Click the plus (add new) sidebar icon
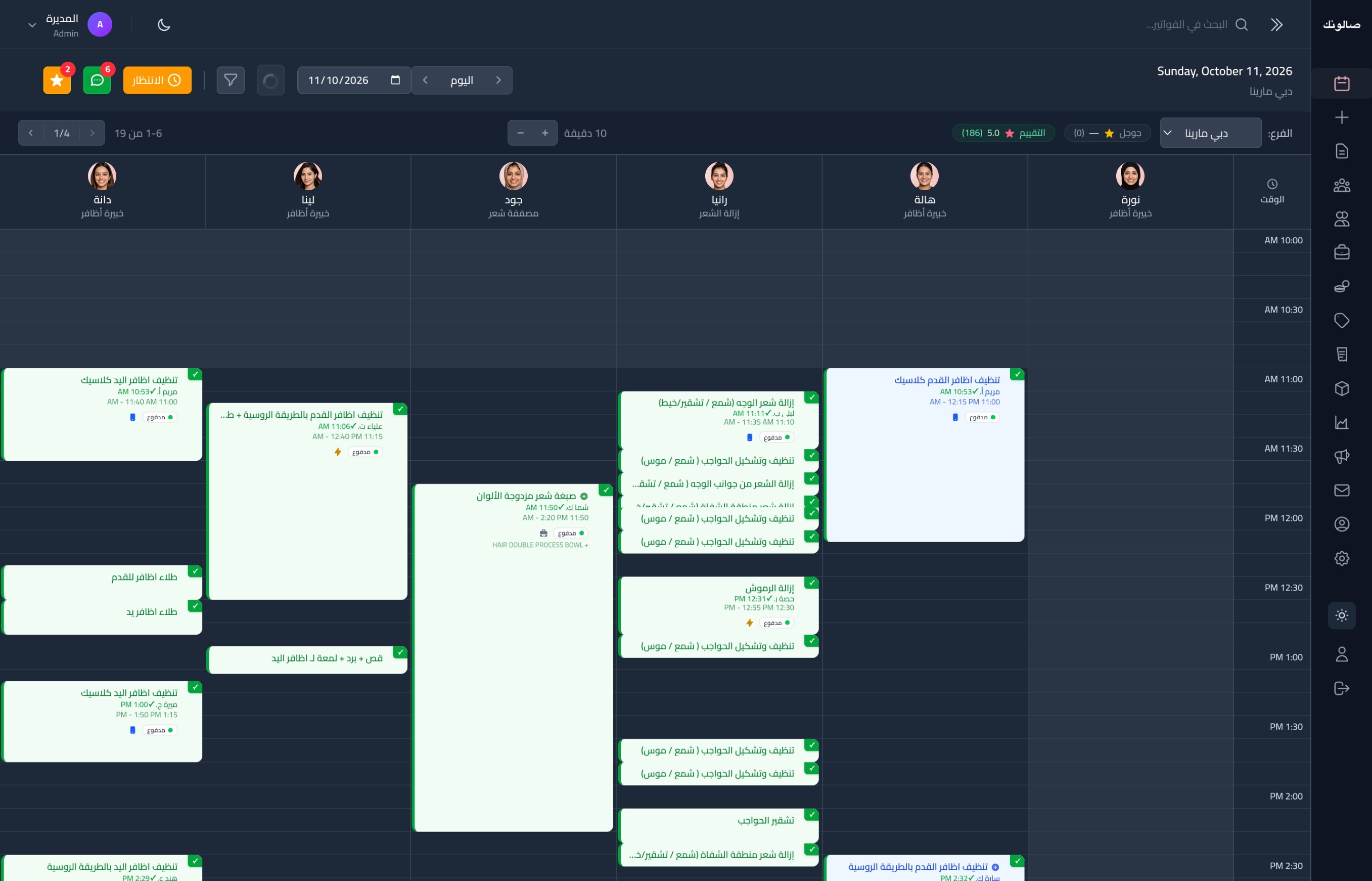1372x881 pixels. (1341, 117)
